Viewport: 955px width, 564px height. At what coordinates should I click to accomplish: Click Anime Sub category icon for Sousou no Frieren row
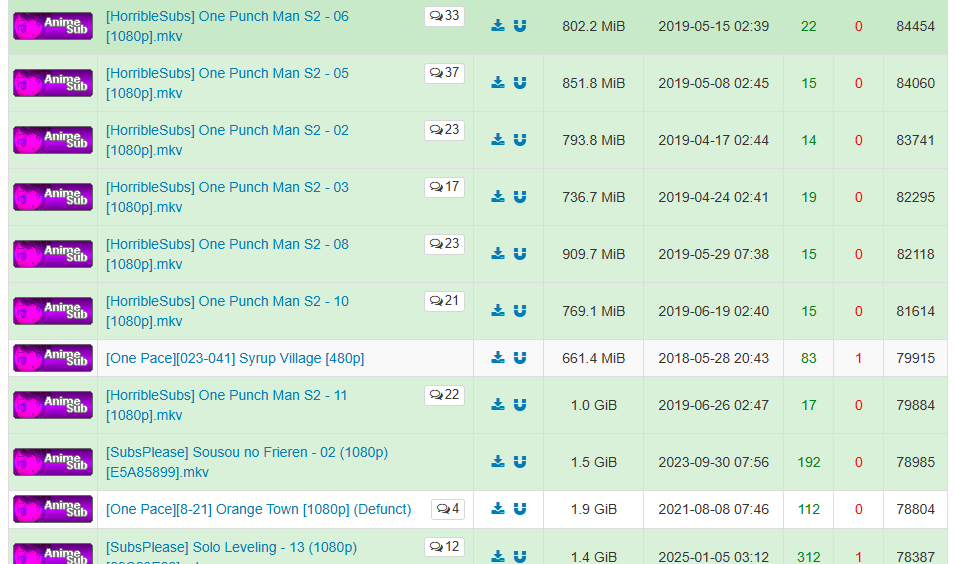click(x=53, y=462)
